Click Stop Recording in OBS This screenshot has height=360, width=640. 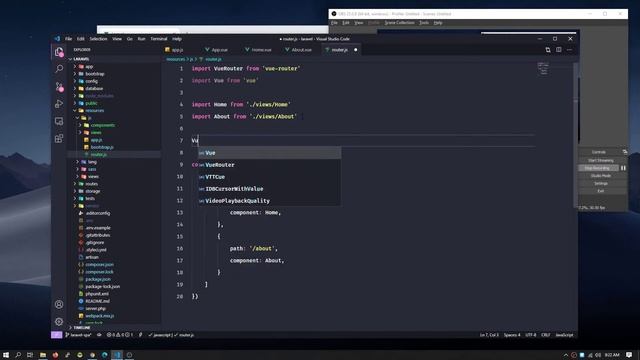click(x=598, y=168)
